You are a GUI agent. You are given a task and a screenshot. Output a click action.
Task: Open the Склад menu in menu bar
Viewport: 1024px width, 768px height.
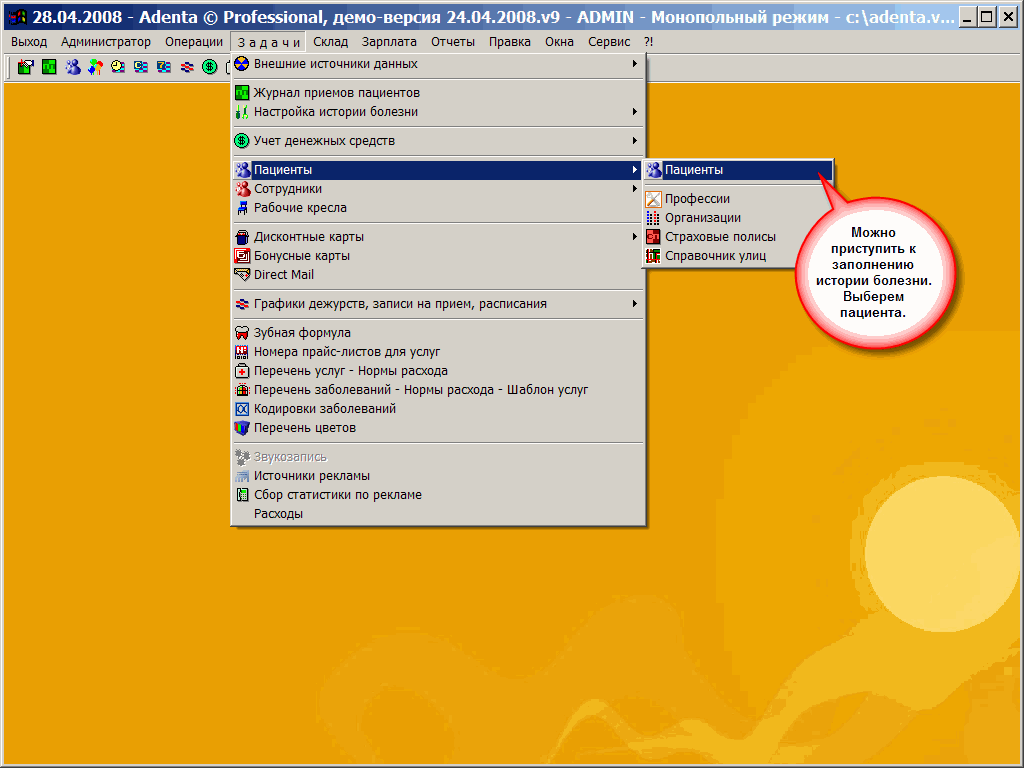pyautogui.click(x=330, y=42)
